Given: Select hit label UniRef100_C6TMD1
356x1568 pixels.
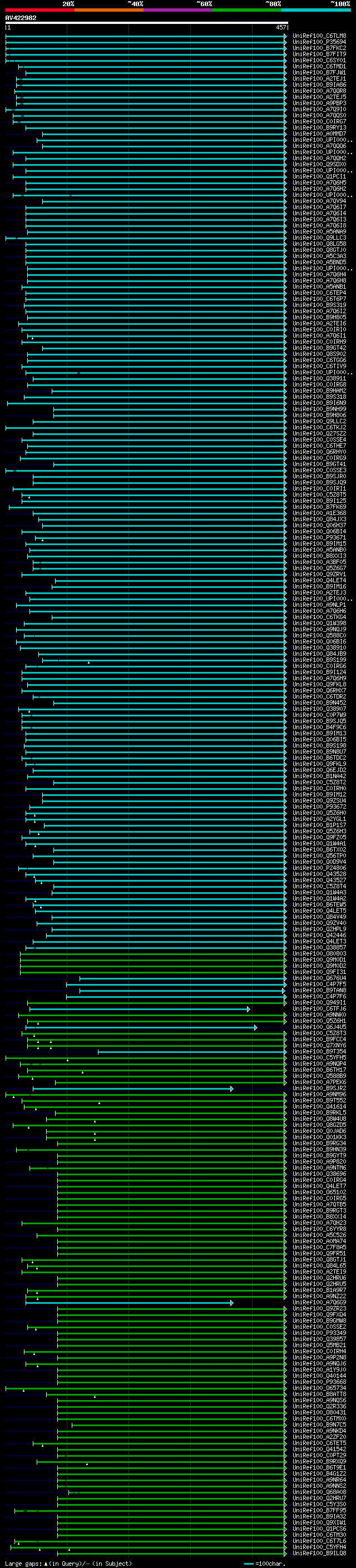Looking at the screenshot, I should (x=319, y=66).
